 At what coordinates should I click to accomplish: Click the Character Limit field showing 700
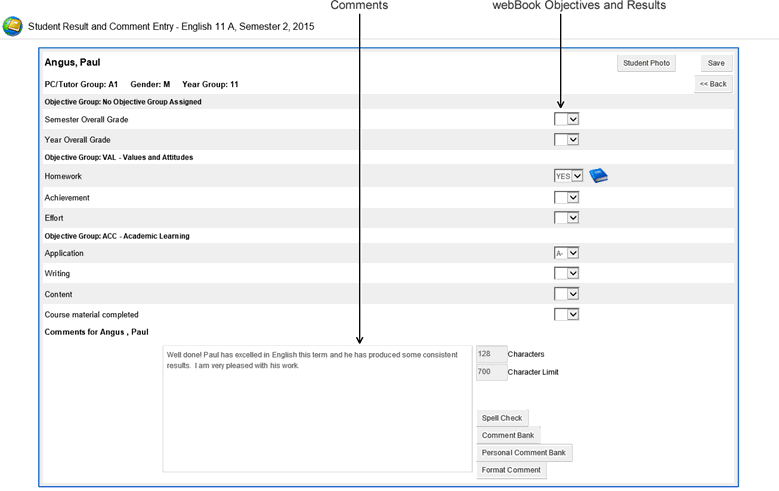[x=491, y=372]
